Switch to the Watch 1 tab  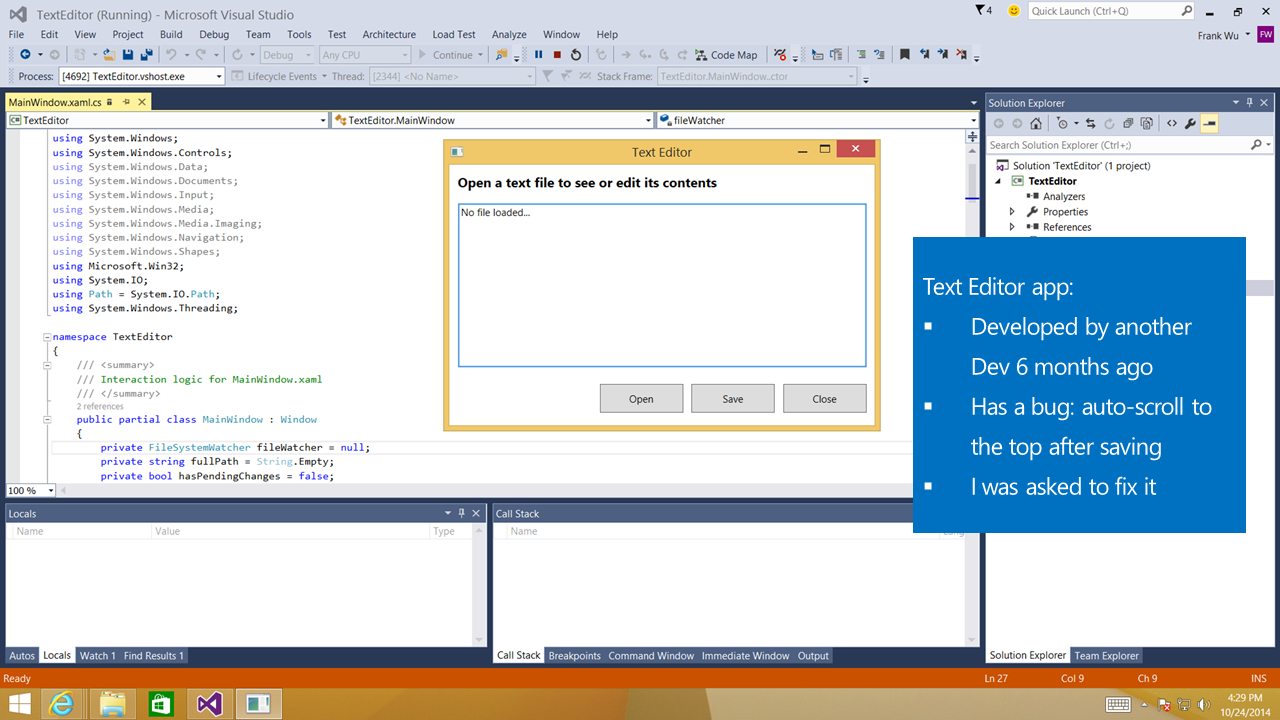(x=97, y=656)
